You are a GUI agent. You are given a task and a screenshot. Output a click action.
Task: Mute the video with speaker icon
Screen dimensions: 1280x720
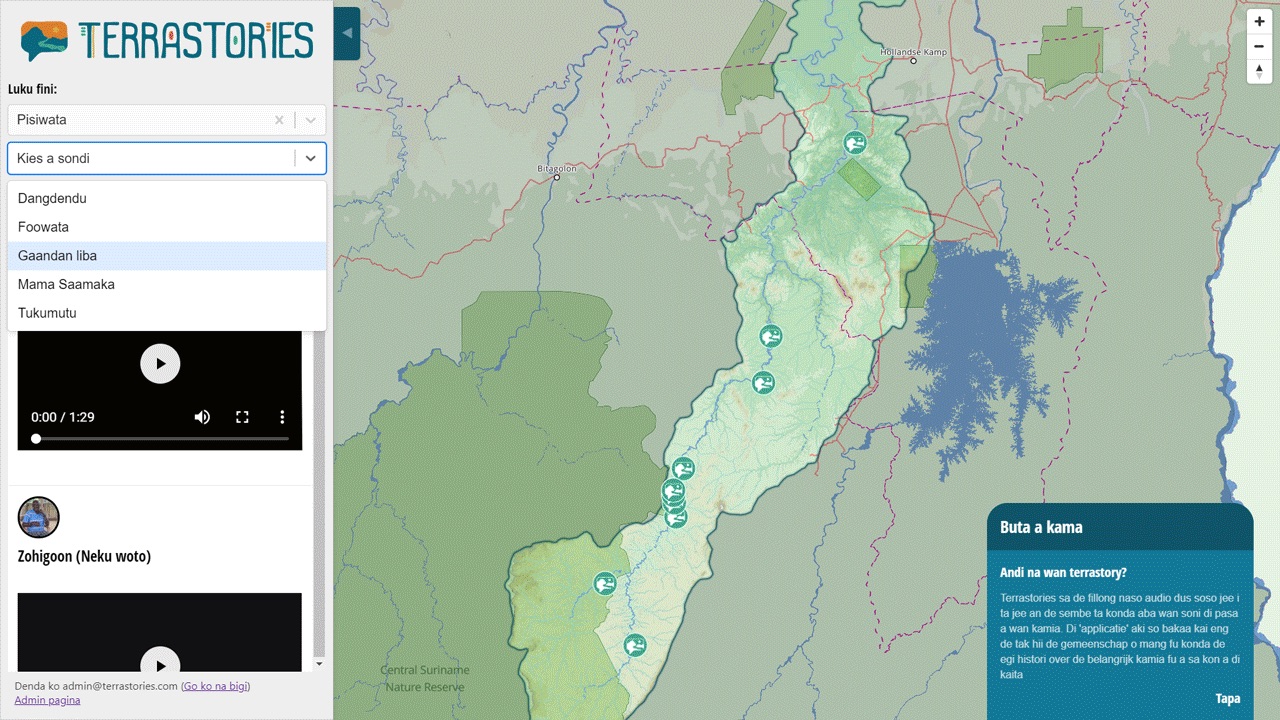202,417
